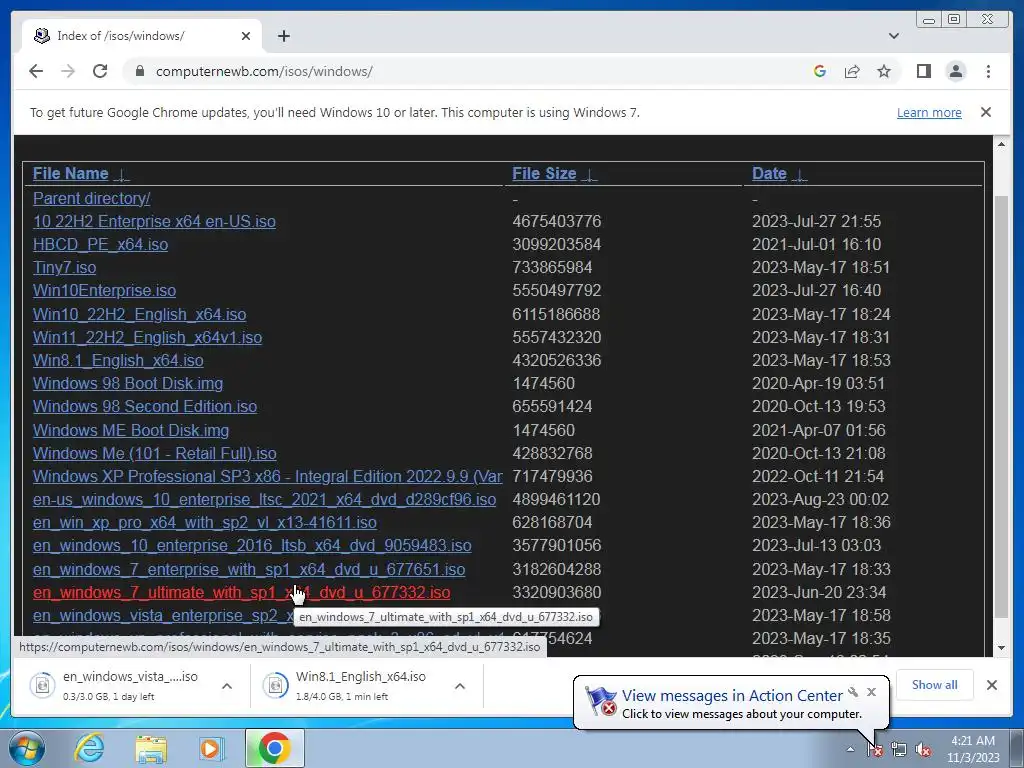Download Windows ME Boot Disk.img
This screenshot has width=1024, height=768.
131,430
